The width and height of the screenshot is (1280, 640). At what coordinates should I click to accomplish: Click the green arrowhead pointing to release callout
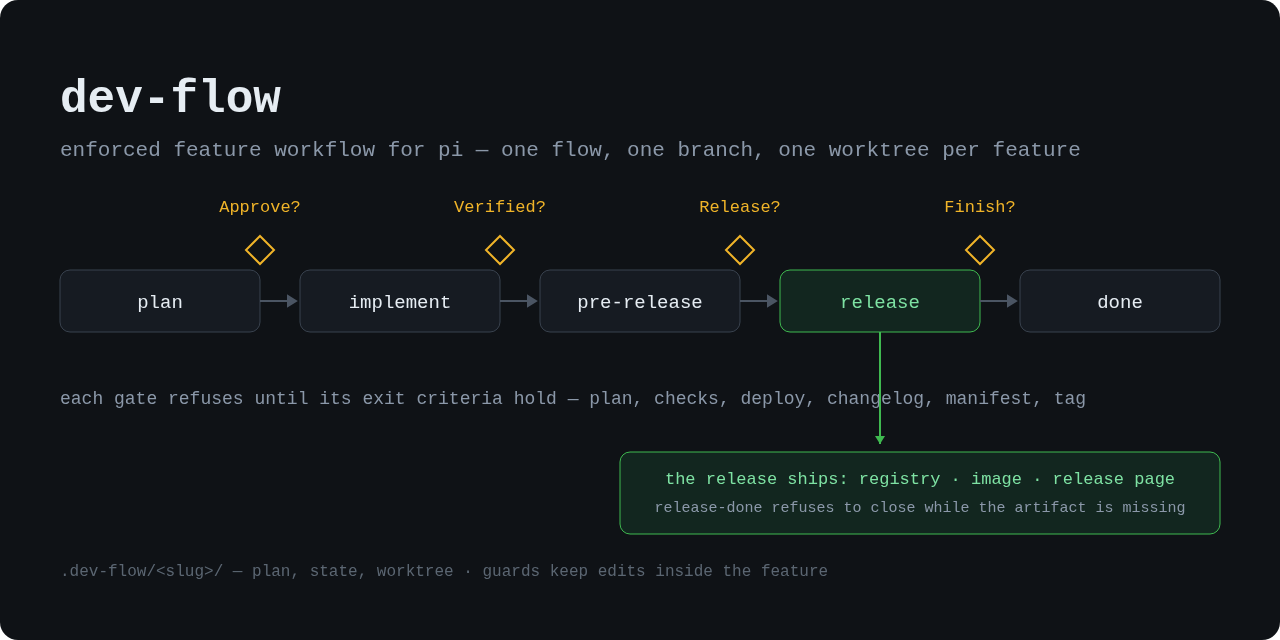point(880,440)
